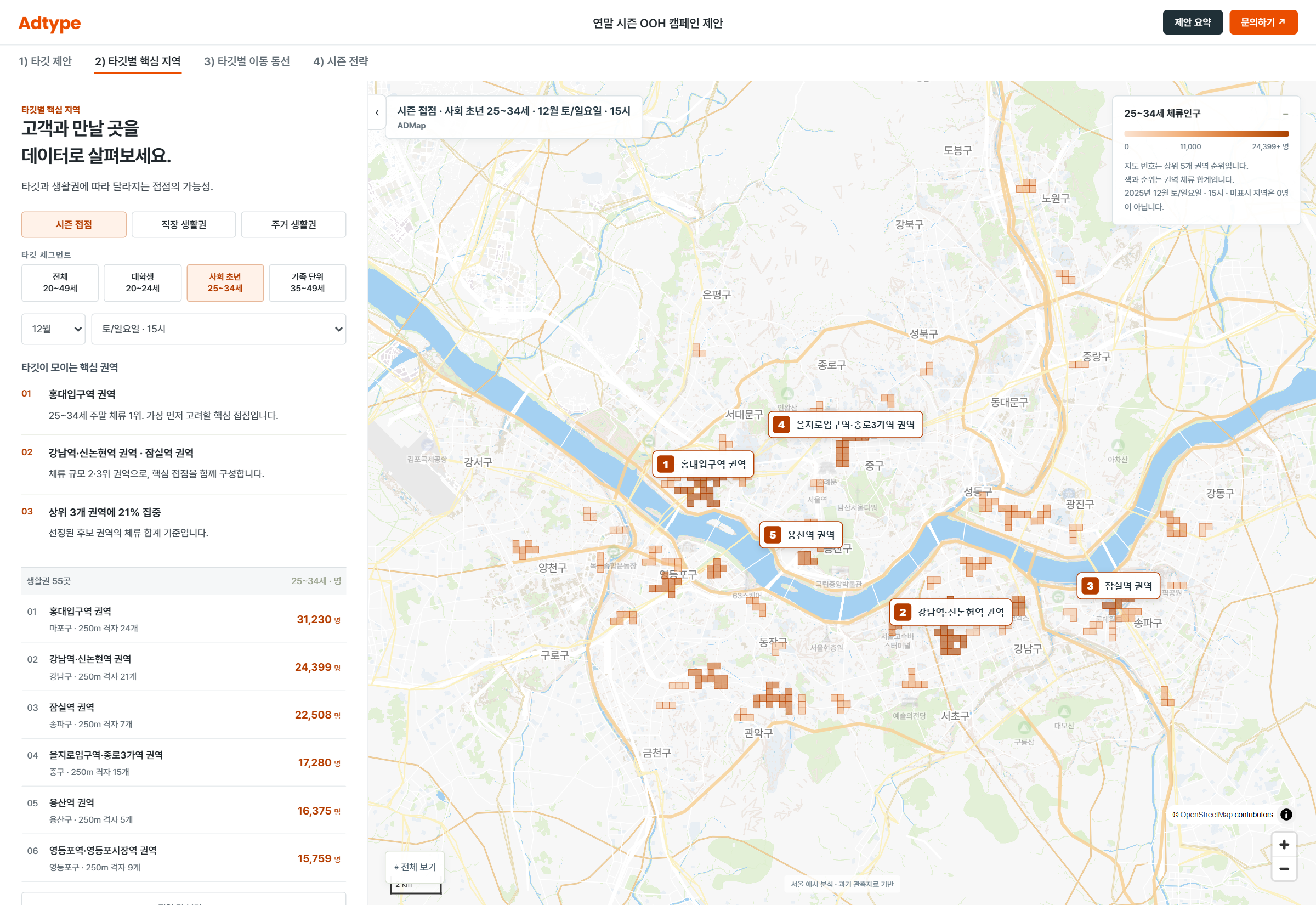Minimize the 25~34세 체류인구 legend
This screenshot has width=1316, height=905.
coord(1285,114)
